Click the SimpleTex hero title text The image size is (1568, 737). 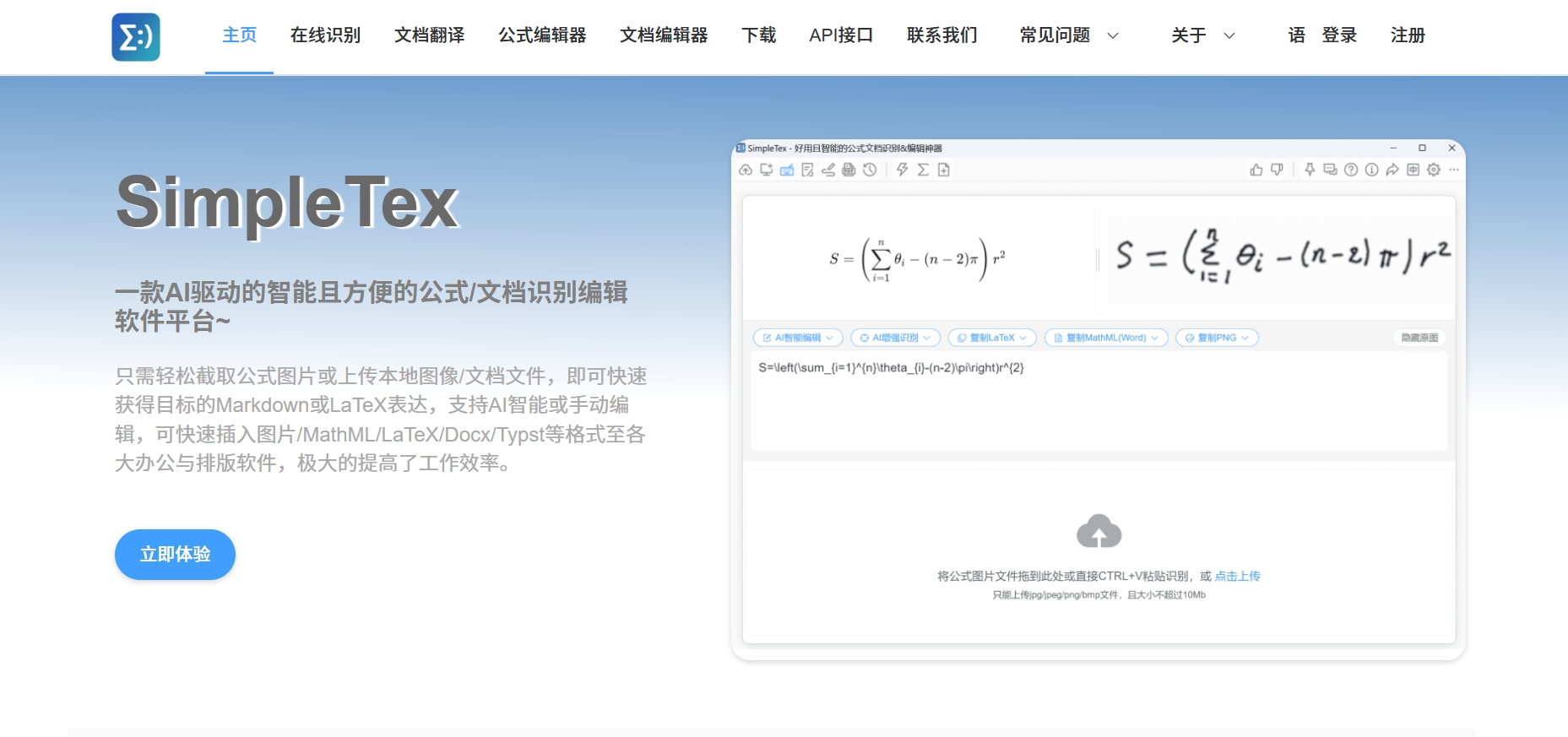click(x=287, y=203)
